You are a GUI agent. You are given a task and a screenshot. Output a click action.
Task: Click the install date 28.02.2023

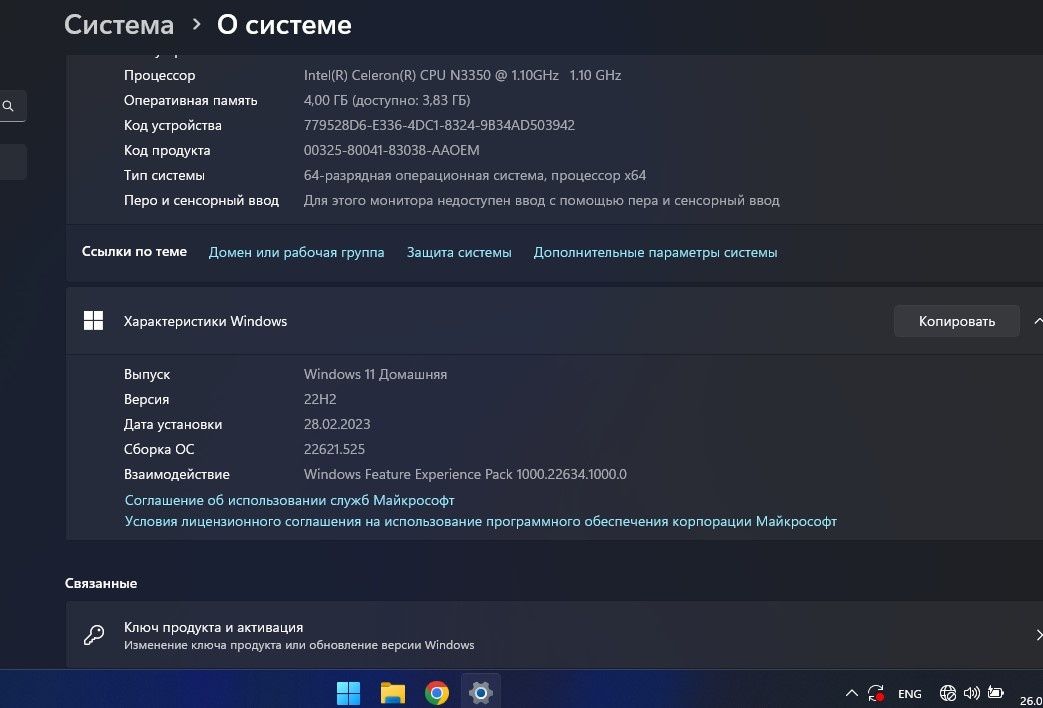(337, 425)
